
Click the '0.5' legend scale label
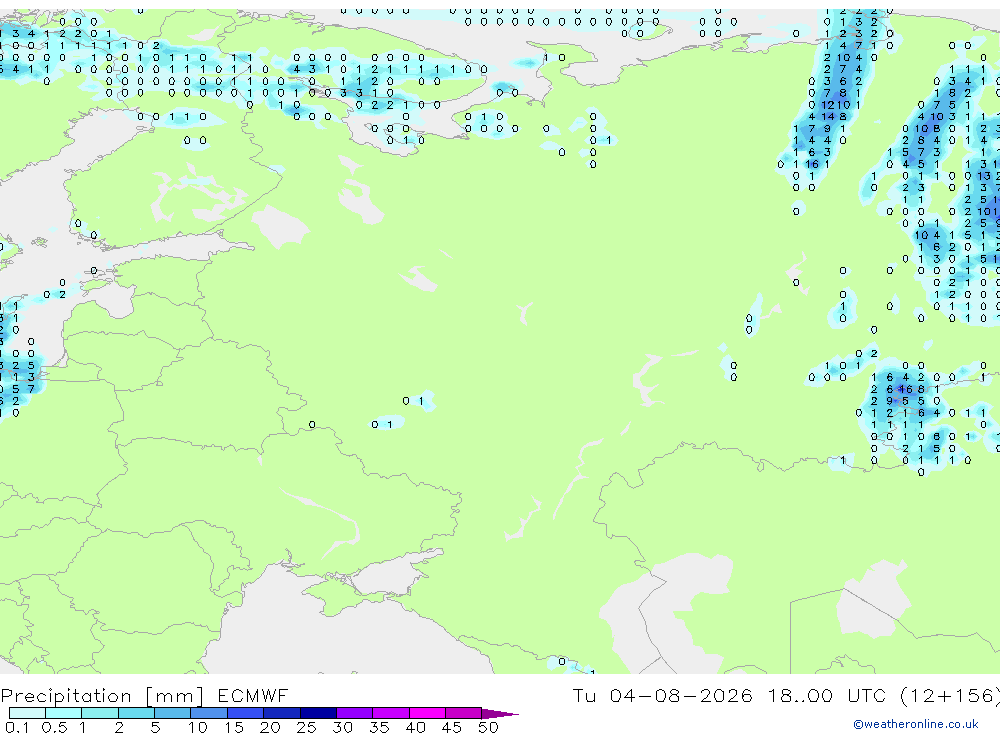(x=54, y=727)
